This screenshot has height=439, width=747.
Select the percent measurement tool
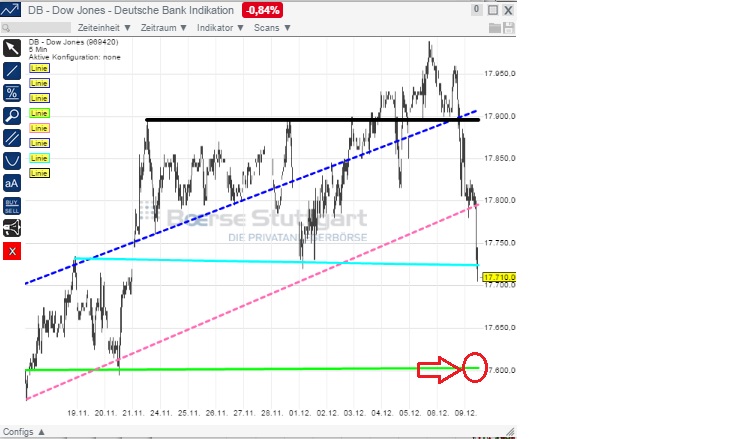tap(12, 93)
